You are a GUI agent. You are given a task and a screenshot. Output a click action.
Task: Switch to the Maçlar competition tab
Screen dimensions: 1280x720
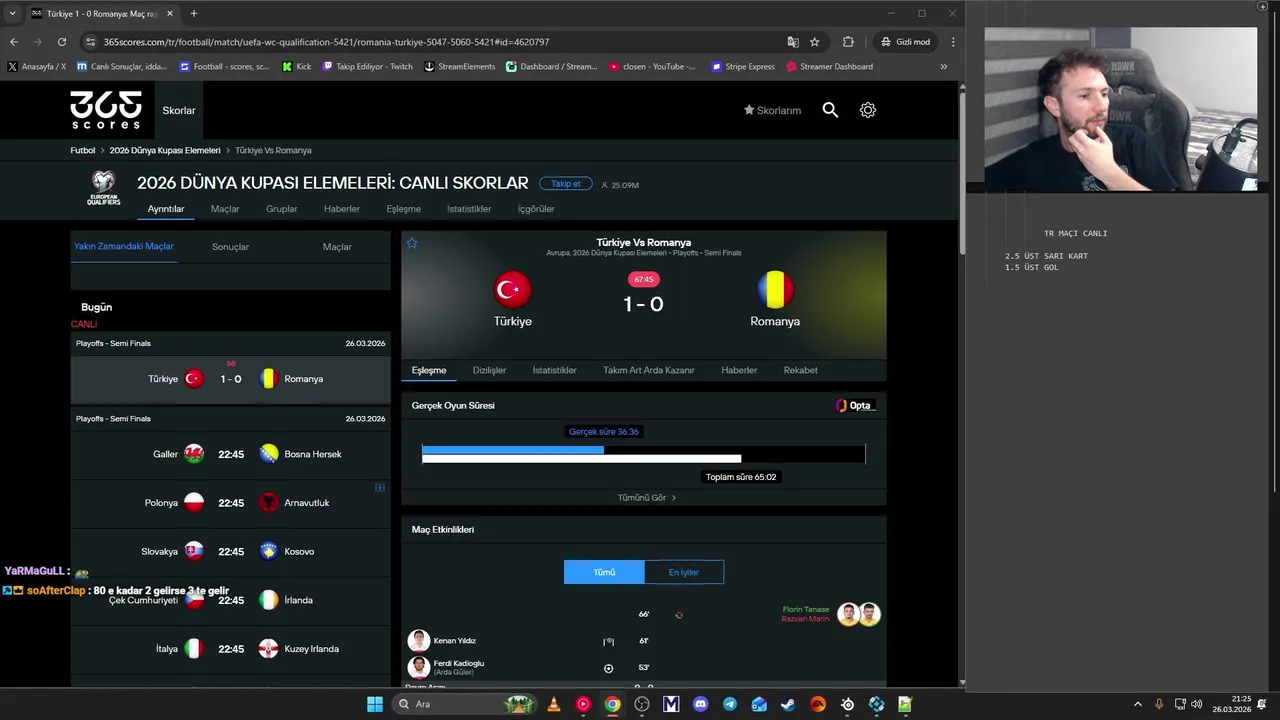tap(225, 209)
